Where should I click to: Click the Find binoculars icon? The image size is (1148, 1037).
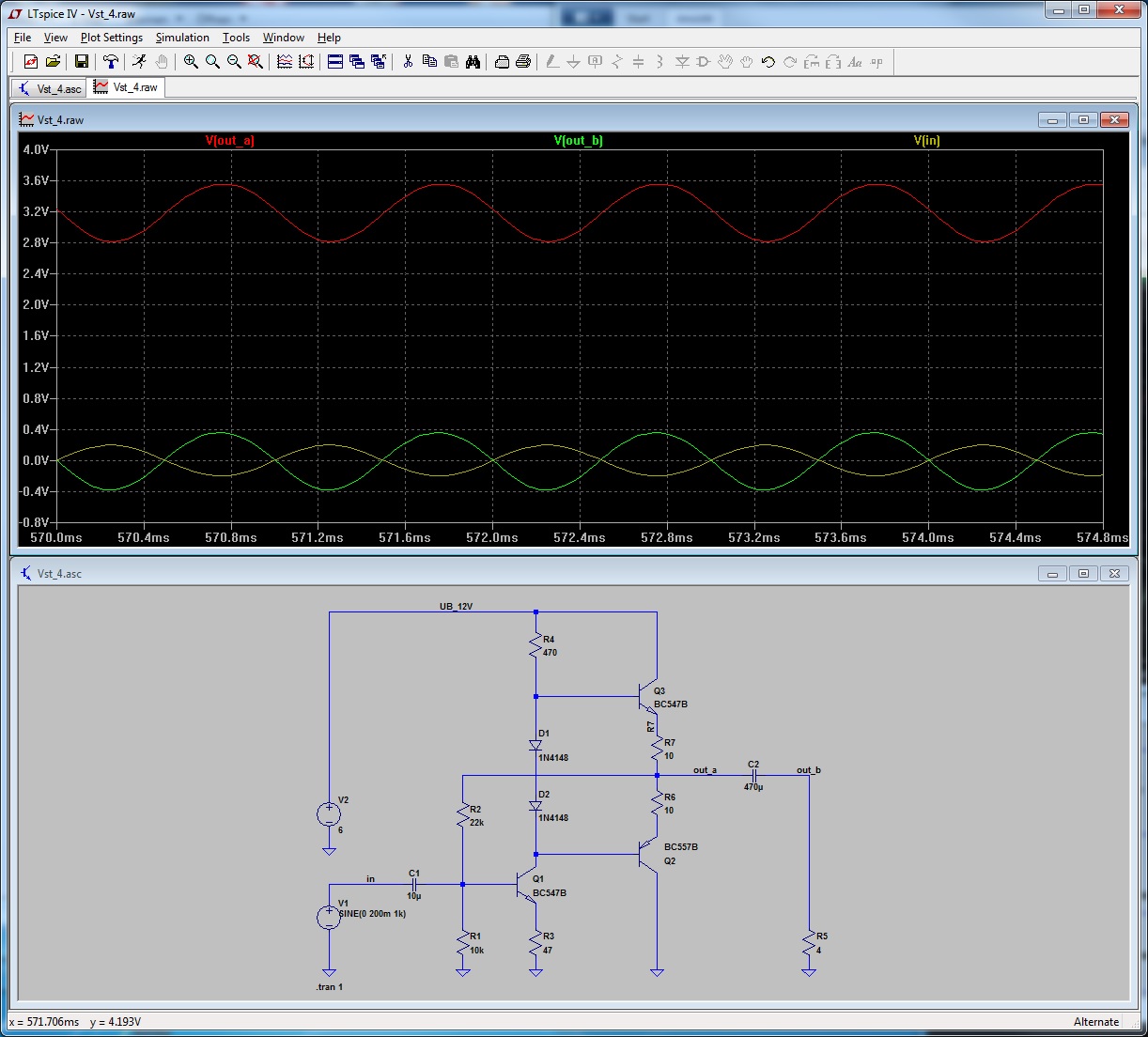click(x=473, y=62)
